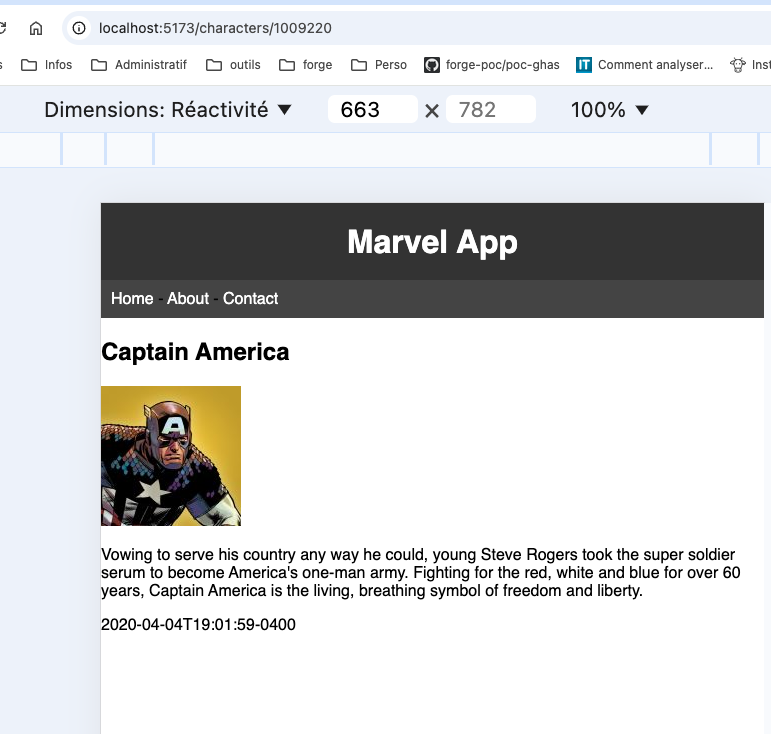Screen dimensions: 771x734
Task: Click the viewport height field showing 782
Action: click(490, 110)
